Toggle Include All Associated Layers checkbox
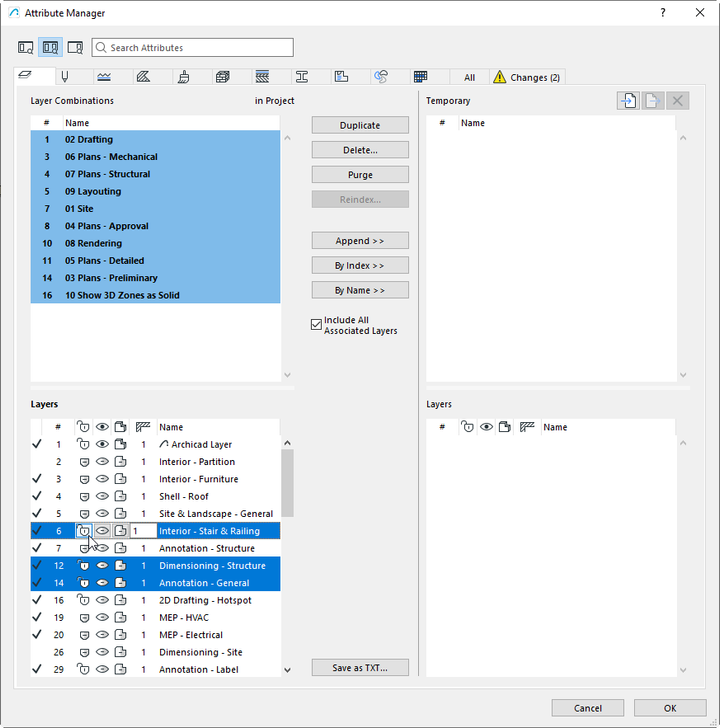The width and height of the screenshot is (720, 728). 316,324
